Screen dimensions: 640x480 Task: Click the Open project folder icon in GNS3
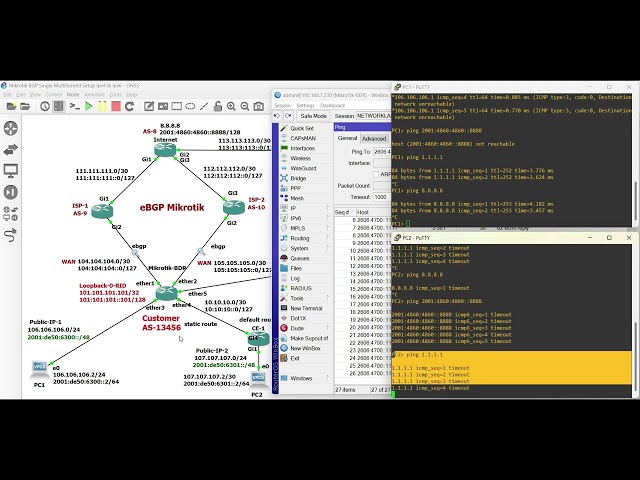(25, 107)
